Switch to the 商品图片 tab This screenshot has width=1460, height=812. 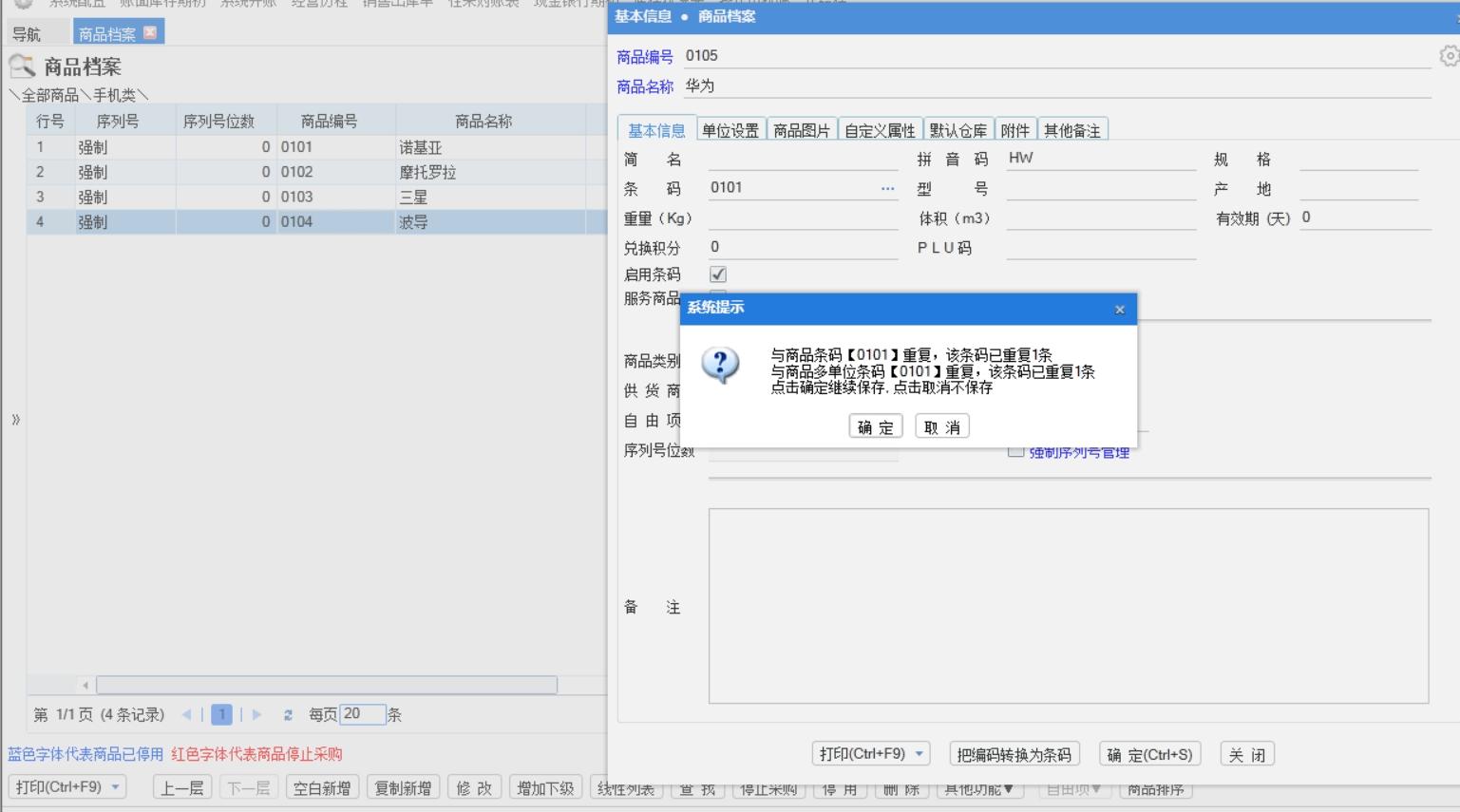click(x=802, y=130)
